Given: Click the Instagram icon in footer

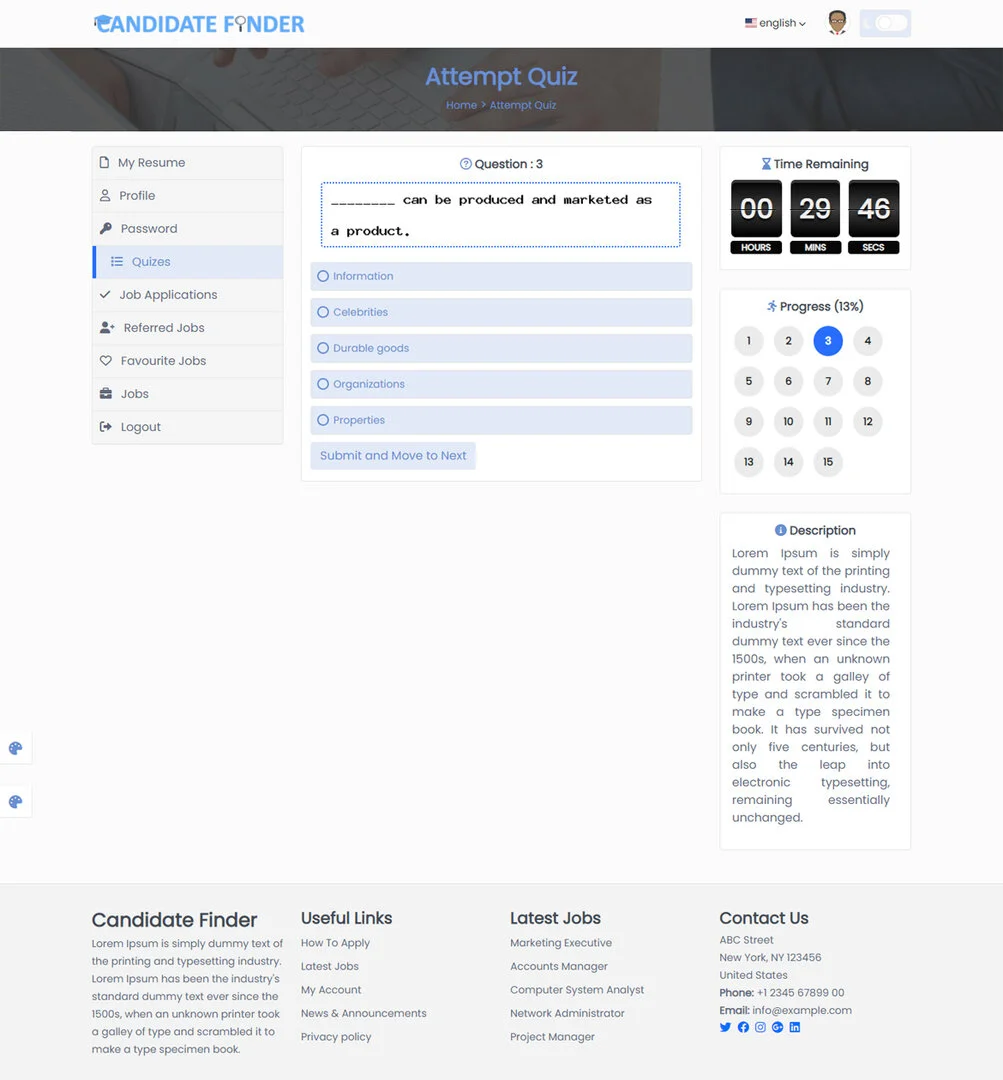Looking at the screenshot, I should coord(760,1027).
